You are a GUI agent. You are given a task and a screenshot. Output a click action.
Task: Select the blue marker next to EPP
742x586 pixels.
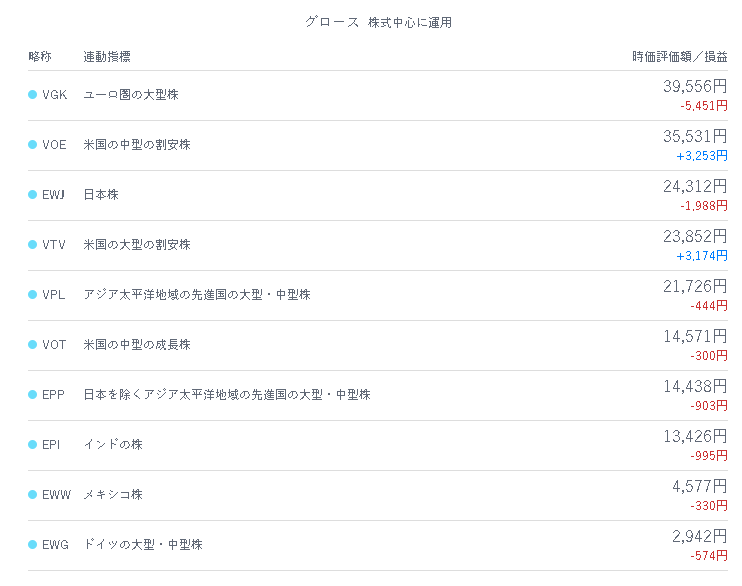[32, 395]
